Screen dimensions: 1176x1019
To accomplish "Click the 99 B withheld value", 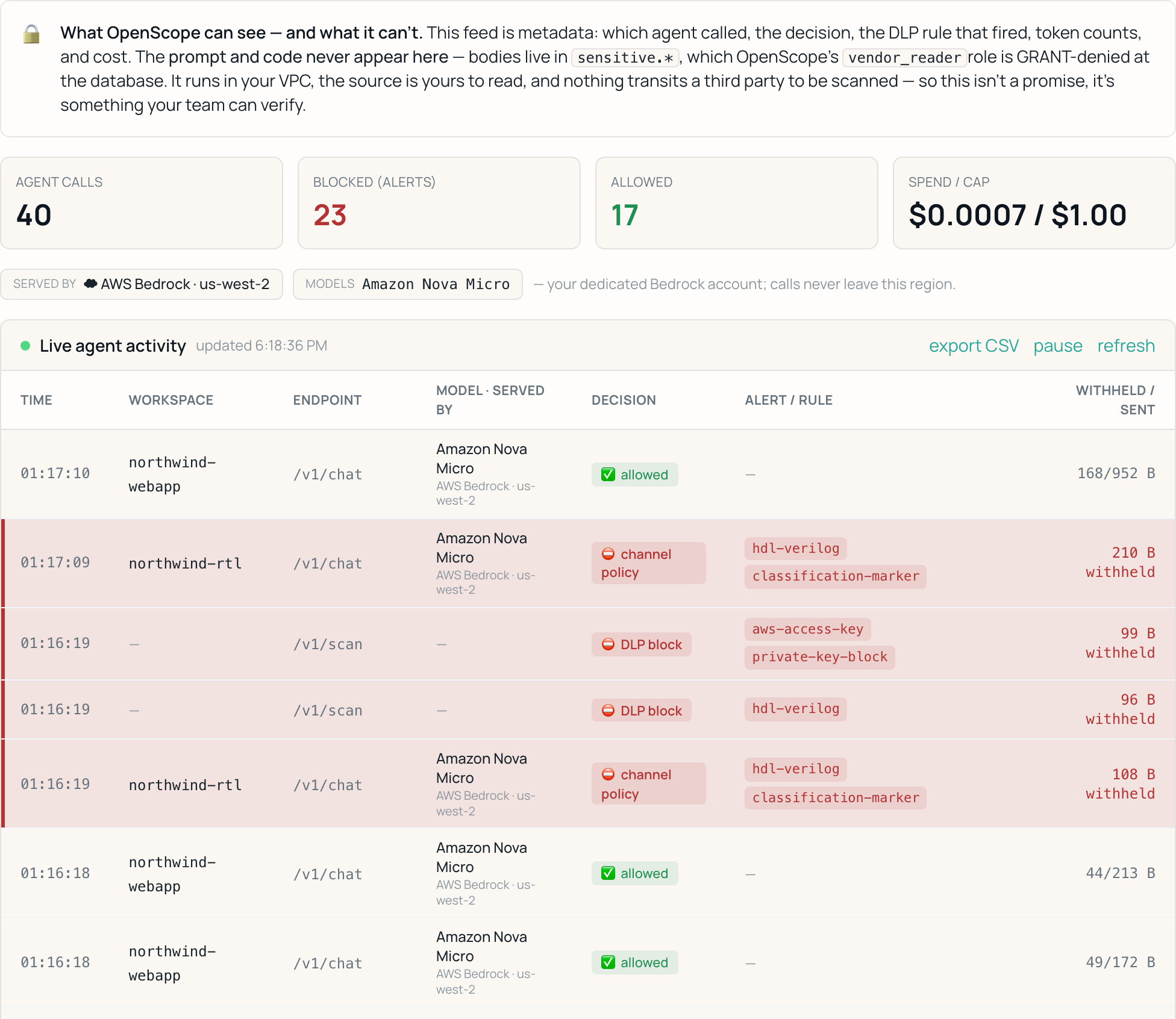I will click(x=1121, y=643).
